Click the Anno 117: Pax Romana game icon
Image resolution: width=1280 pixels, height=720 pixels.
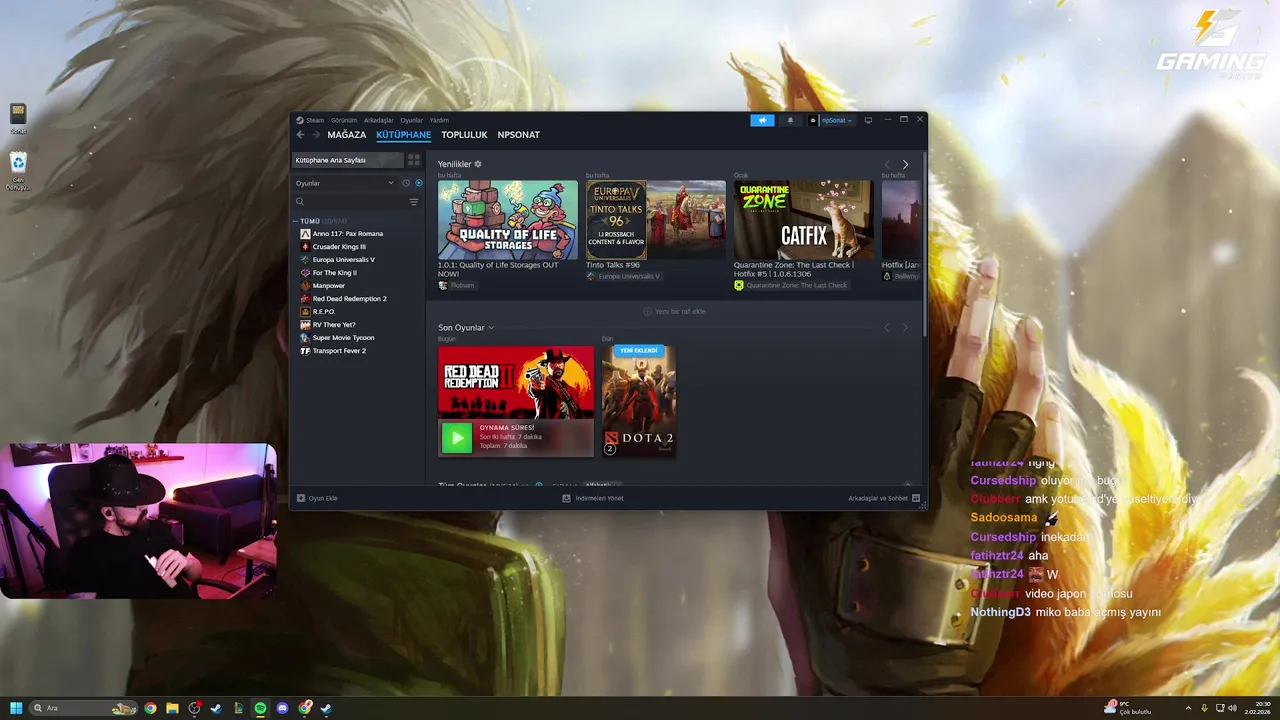(x=306, y=234)
